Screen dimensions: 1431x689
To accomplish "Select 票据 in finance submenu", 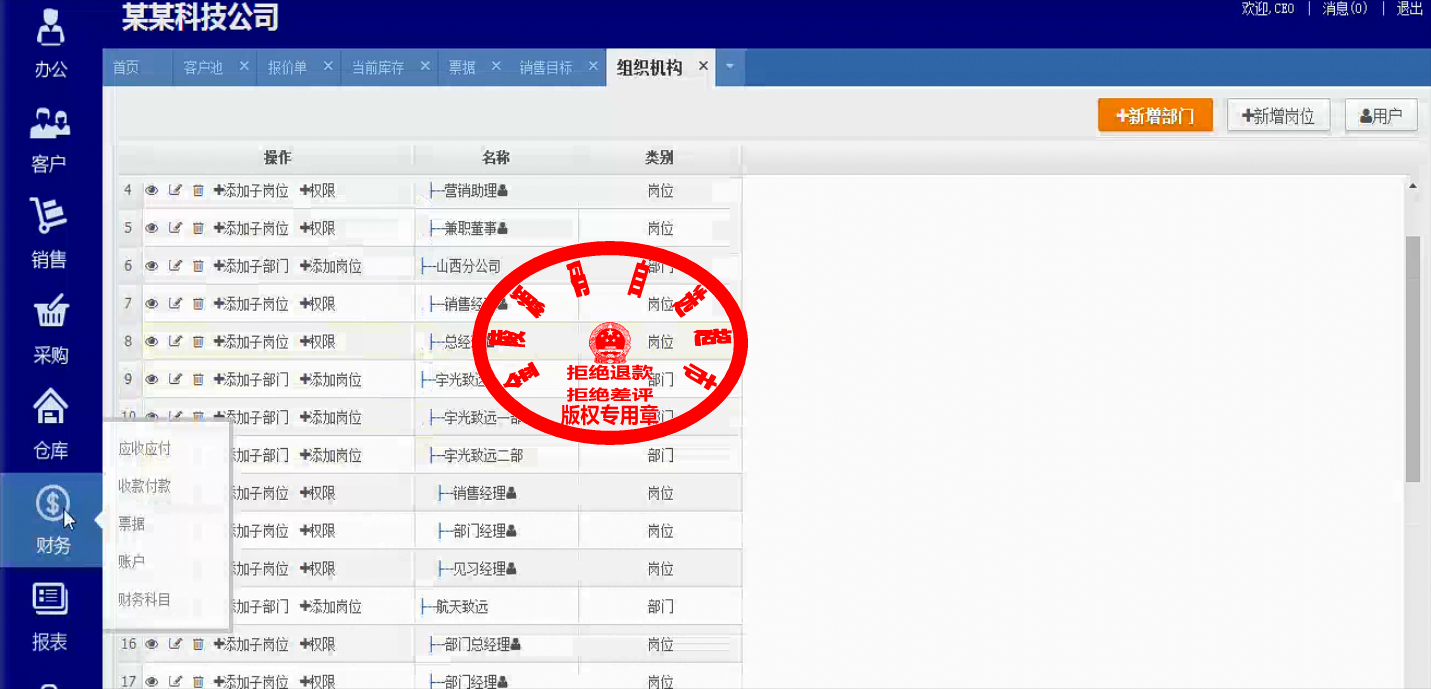I will click(132, 524).
